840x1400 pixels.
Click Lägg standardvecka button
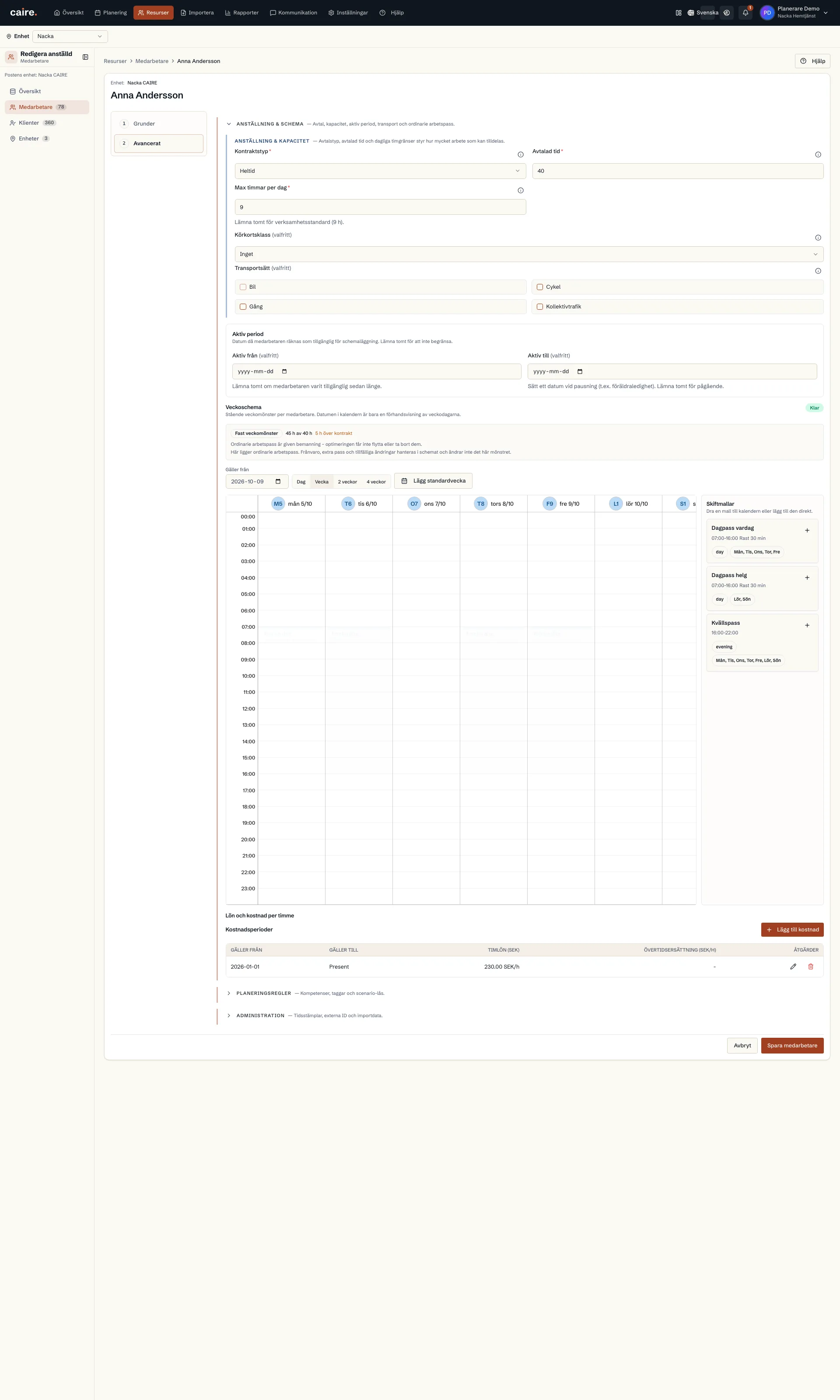(433, 481)
